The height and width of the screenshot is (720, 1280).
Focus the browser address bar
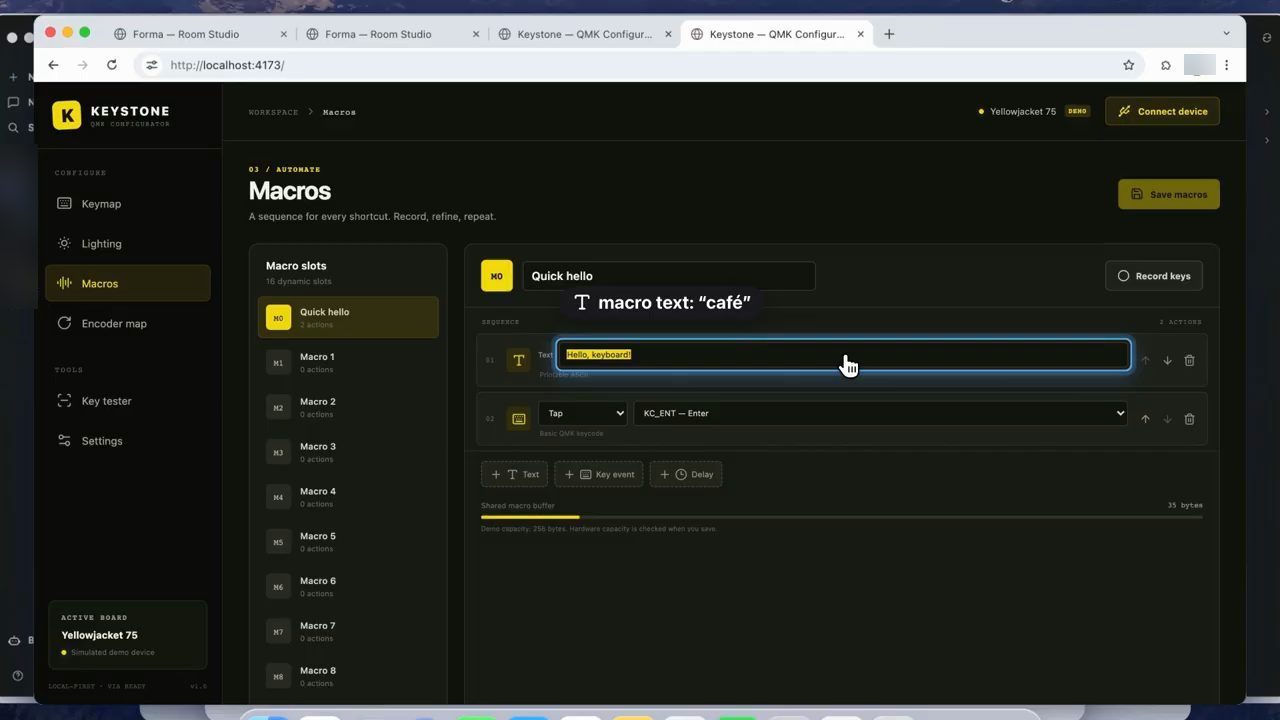point(640,65)
